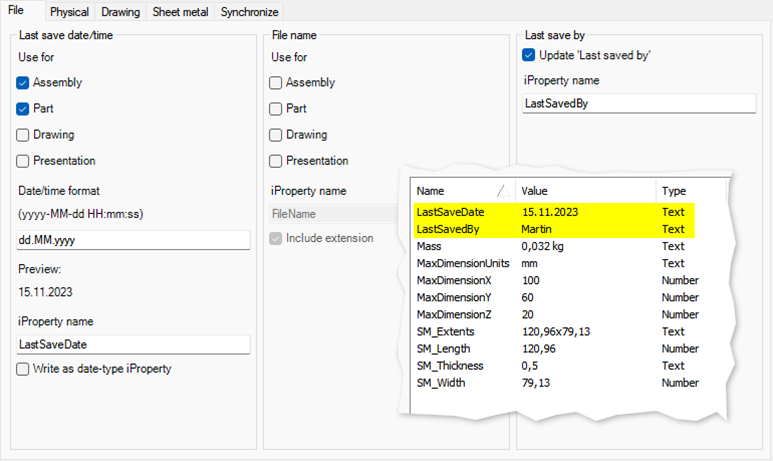The image size is (773, 461).
Task: Enable Drawing in File name section
Action: coord(276,135)
